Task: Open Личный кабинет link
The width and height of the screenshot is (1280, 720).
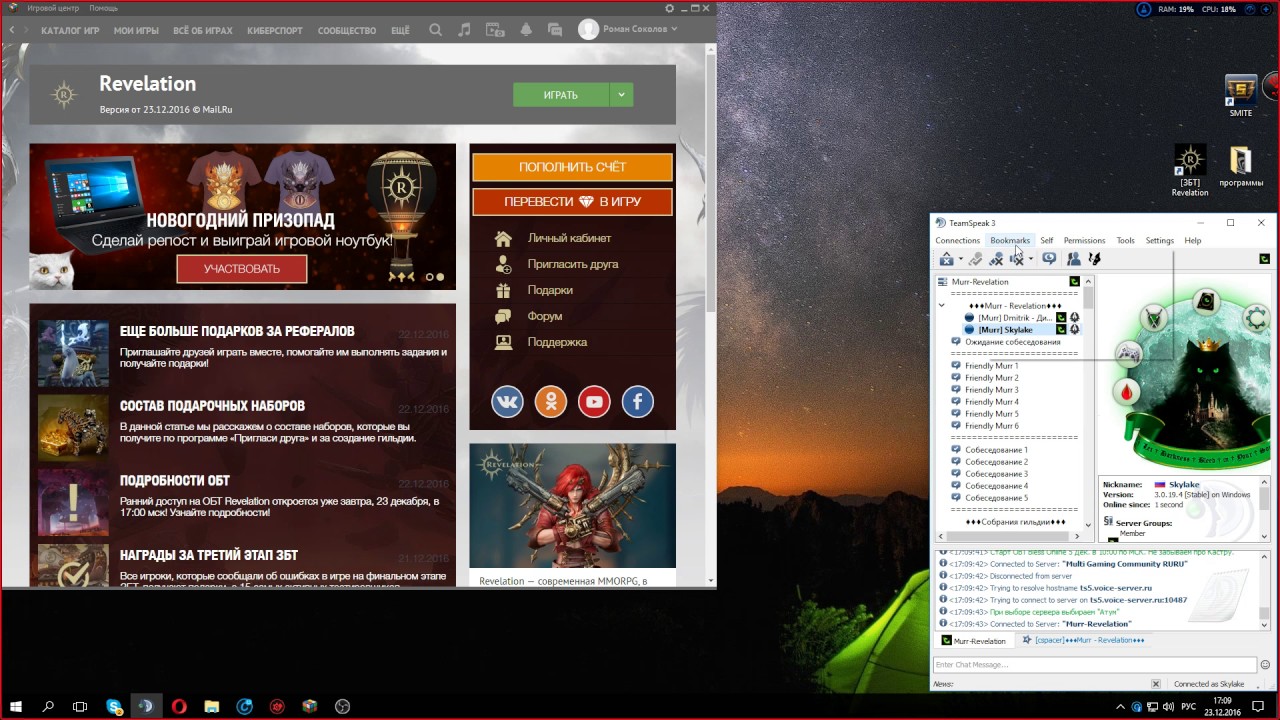Action: [x=569, y=238]
